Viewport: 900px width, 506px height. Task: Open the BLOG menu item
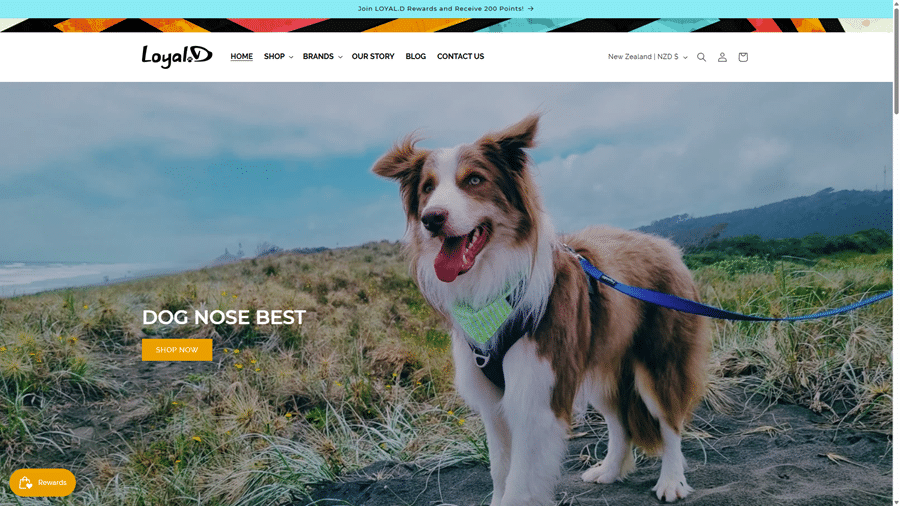(x=416, y=56)
